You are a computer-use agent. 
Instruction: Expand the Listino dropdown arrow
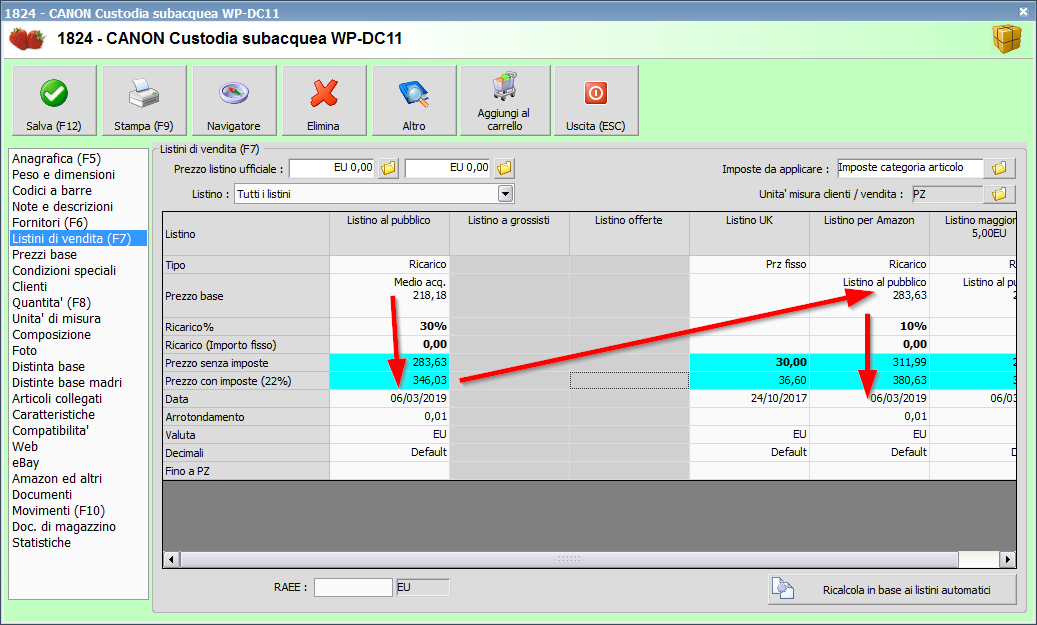[x=505, y=194]
